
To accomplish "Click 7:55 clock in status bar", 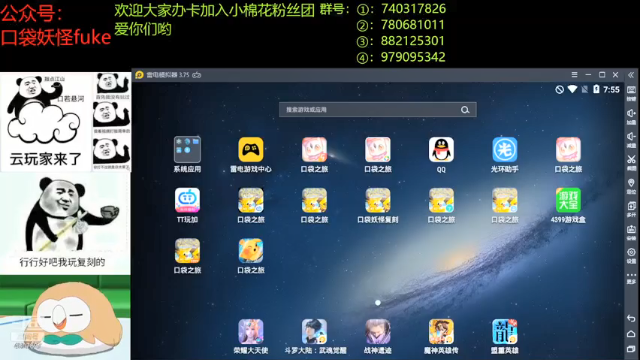I will (611, 89).
